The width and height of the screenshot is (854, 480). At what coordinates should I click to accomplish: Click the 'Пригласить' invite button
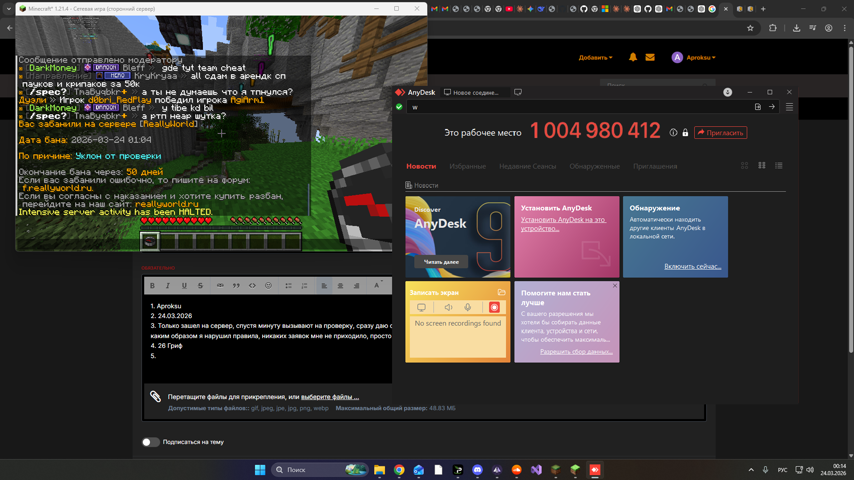point(720,132)
